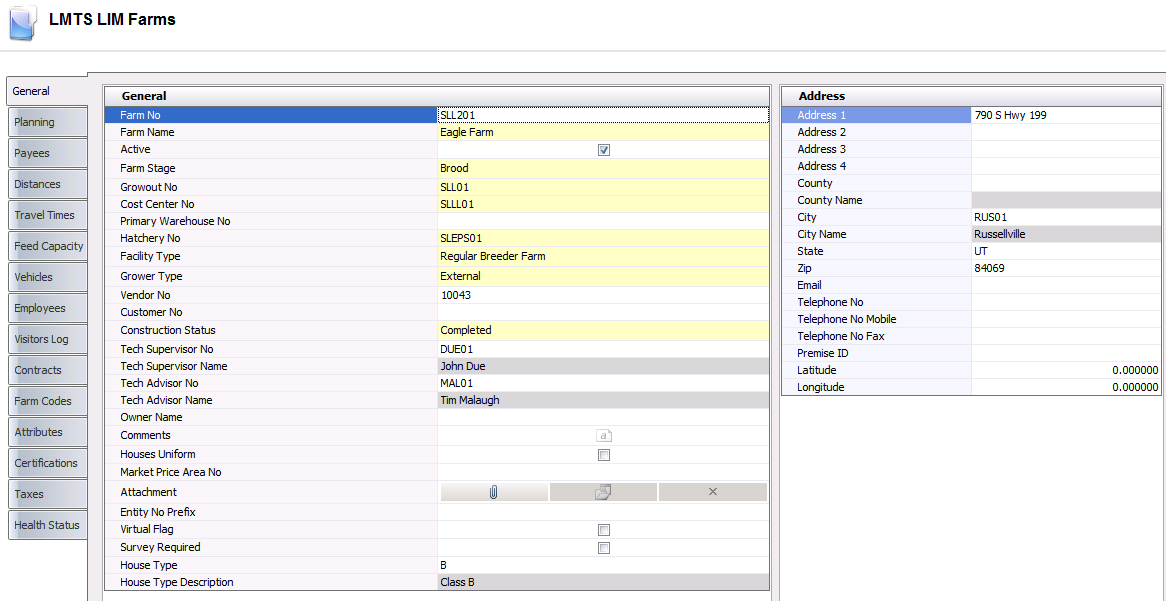
Task: Open the Grower Type External field
Action: pyautogui.click(x=603, y=276)
